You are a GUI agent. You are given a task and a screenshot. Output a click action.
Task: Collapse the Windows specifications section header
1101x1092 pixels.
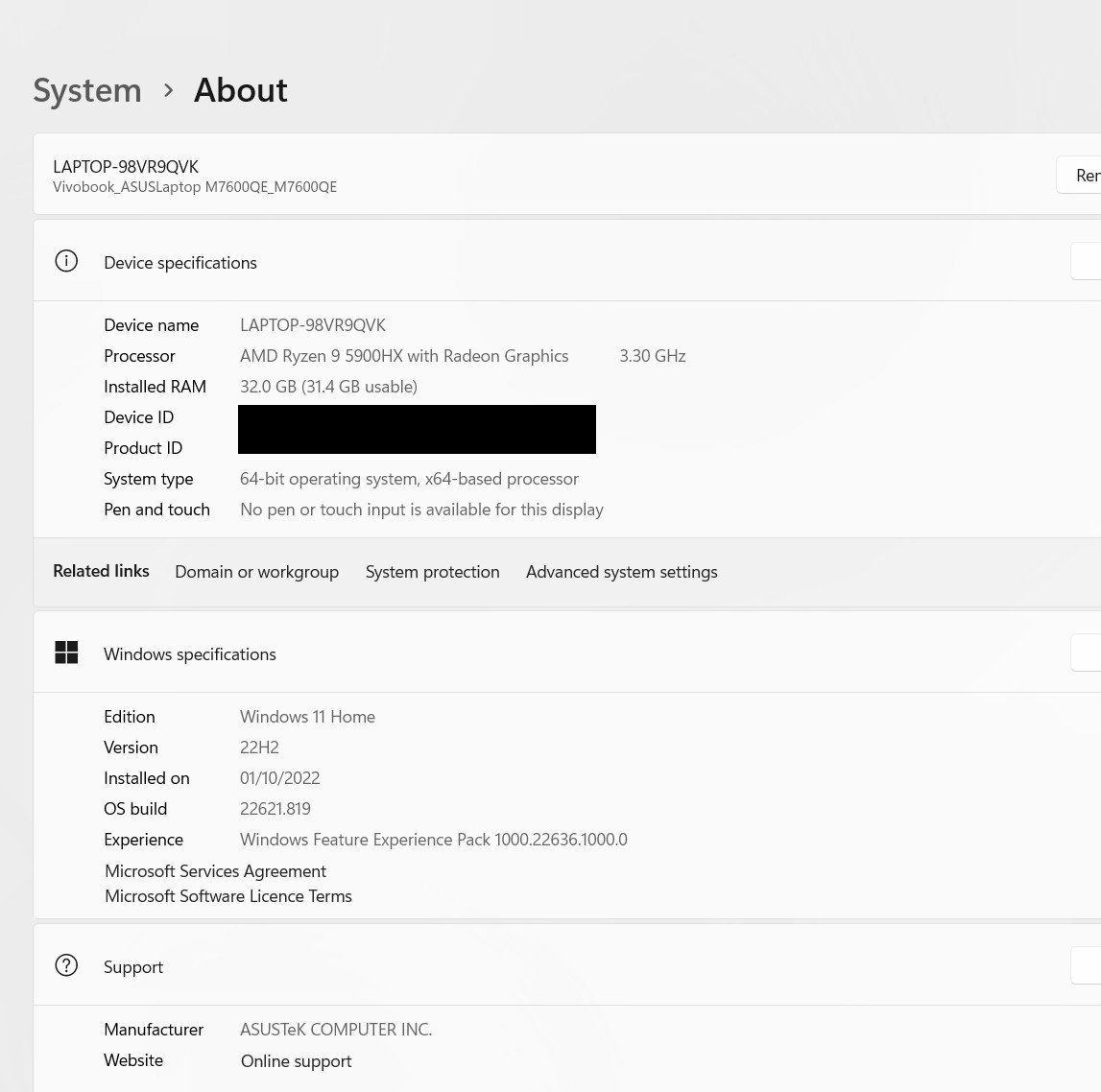click(566, 653)
